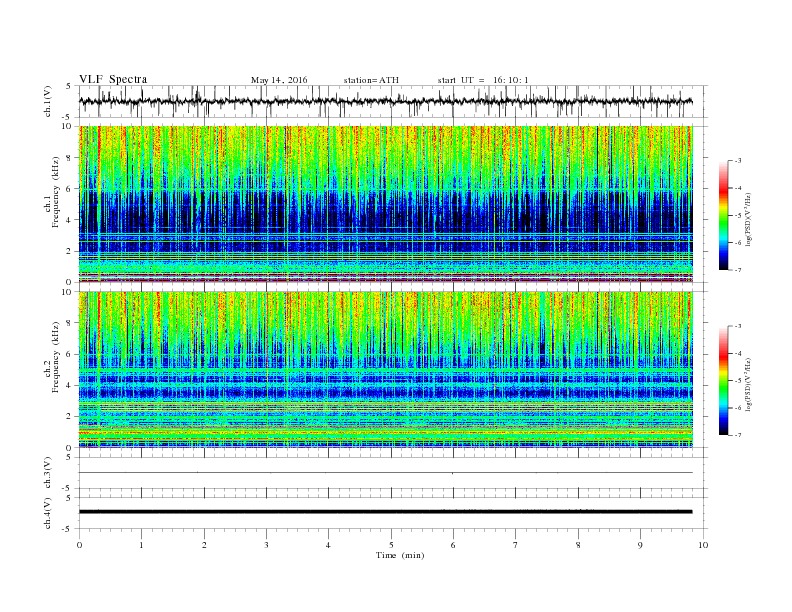Click the "ch.4(V)" axis label

pyautogui.click(x=48, y=513)
